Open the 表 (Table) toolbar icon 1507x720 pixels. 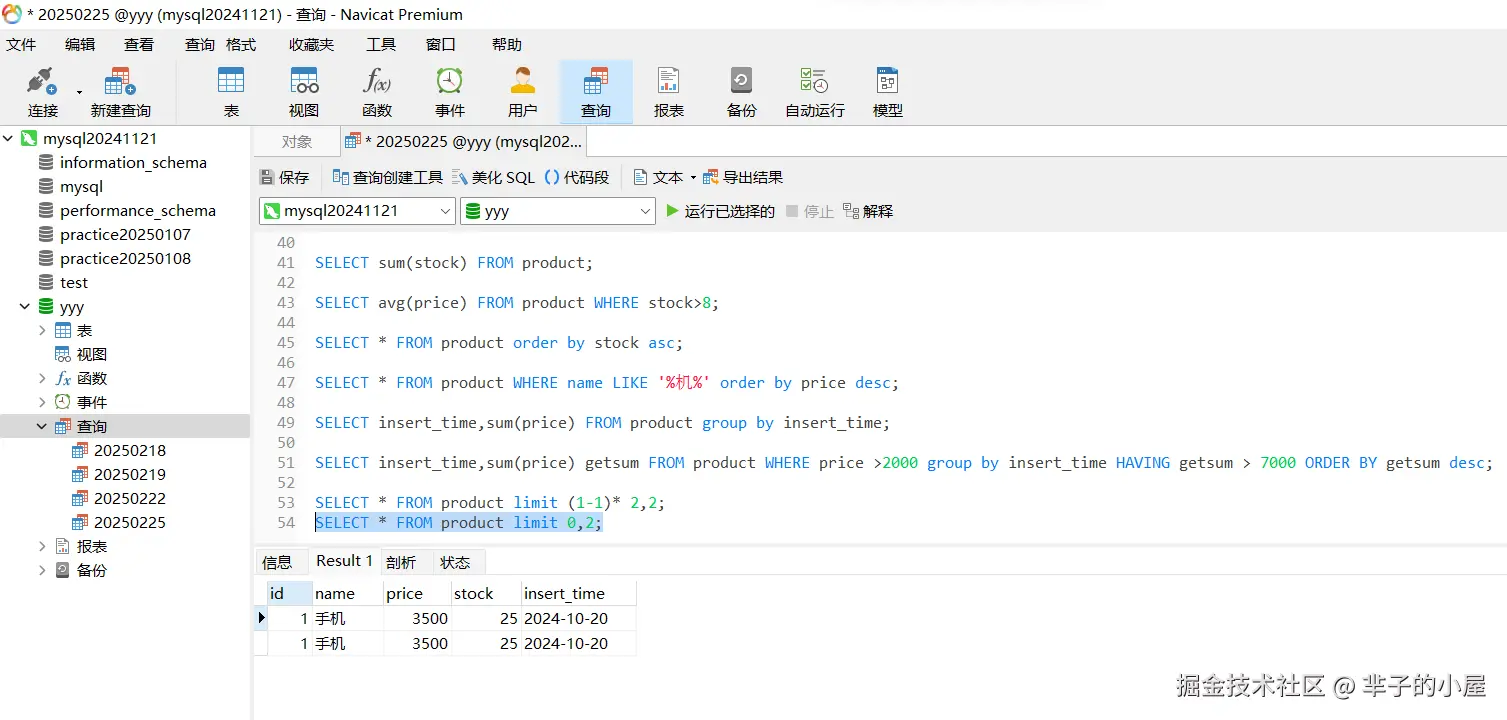[x=231, y=92]
